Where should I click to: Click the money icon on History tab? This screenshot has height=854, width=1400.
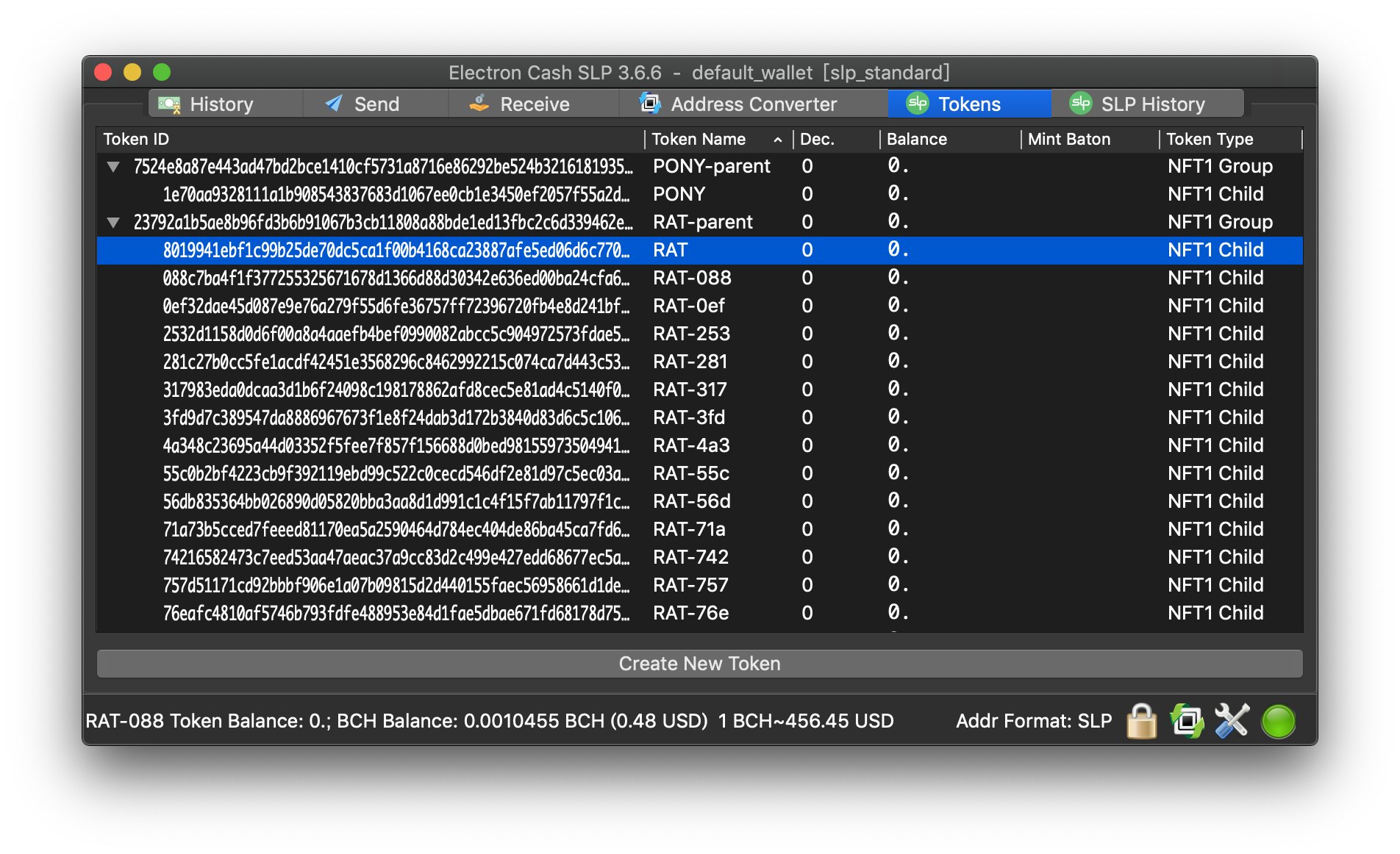(x=169, y=104)
